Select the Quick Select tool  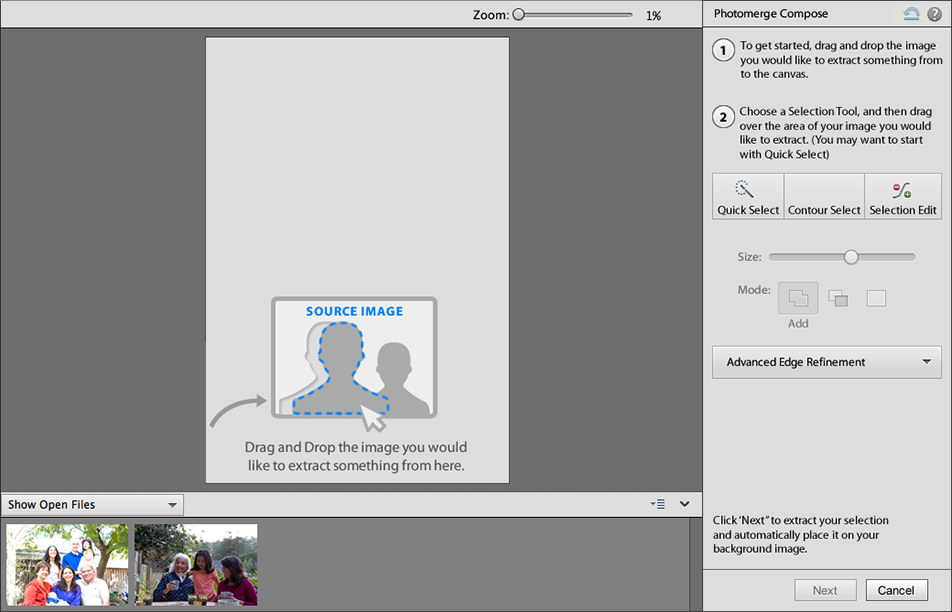coord(748,196)
